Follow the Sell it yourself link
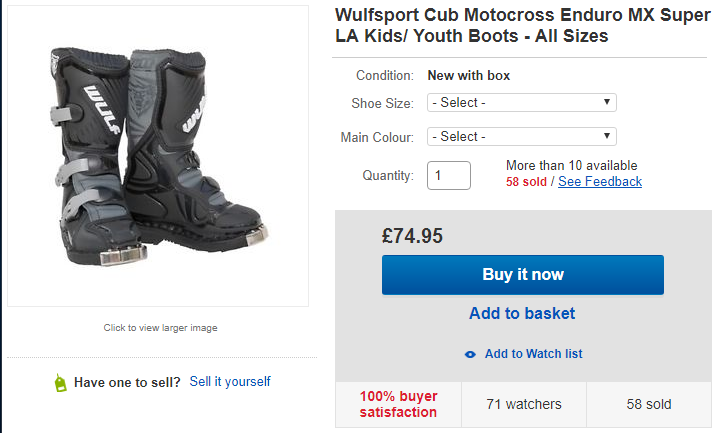Image resolution: width=719 pixels, height=433 pixels. pyautogui.click(x=230, y=382)
